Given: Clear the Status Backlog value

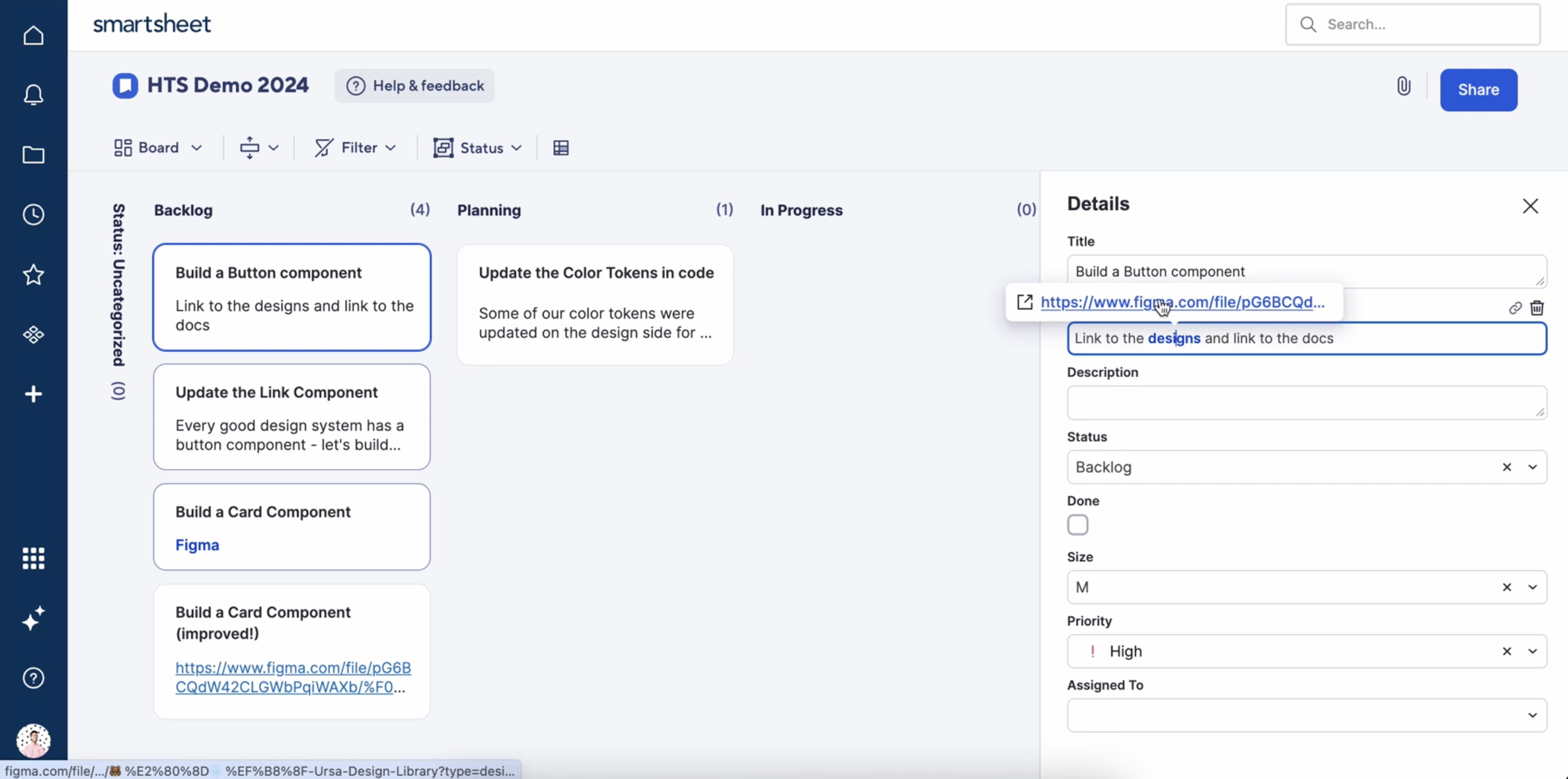Looking at the screenshot, I should coord(1506,467).
